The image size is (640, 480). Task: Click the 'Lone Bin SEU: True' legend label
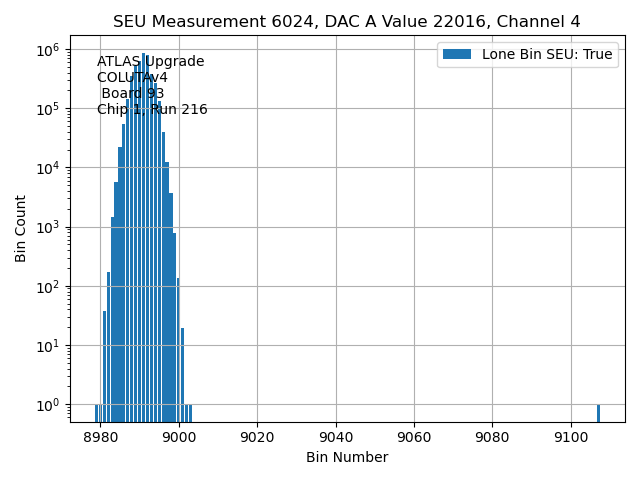pyautogui.click(x=547, y=55)
